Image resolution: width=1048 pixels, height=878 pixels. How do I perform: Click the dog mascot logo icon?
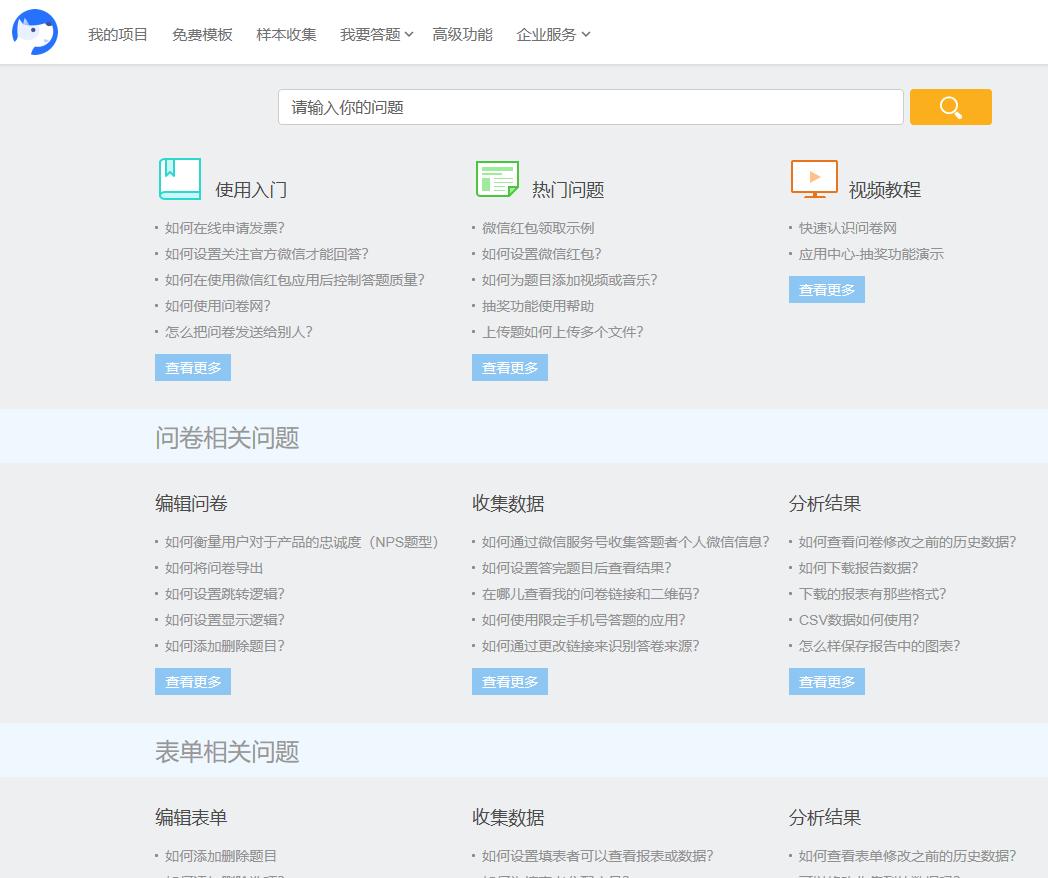click(34, 31)
